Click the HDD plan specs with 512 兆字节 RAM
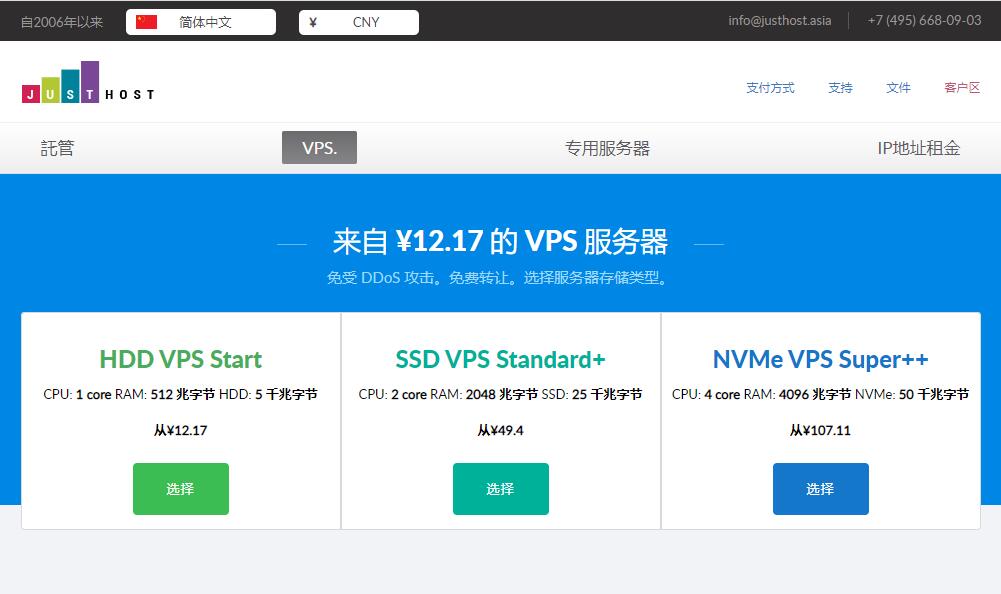 click(x=181, y=395)
